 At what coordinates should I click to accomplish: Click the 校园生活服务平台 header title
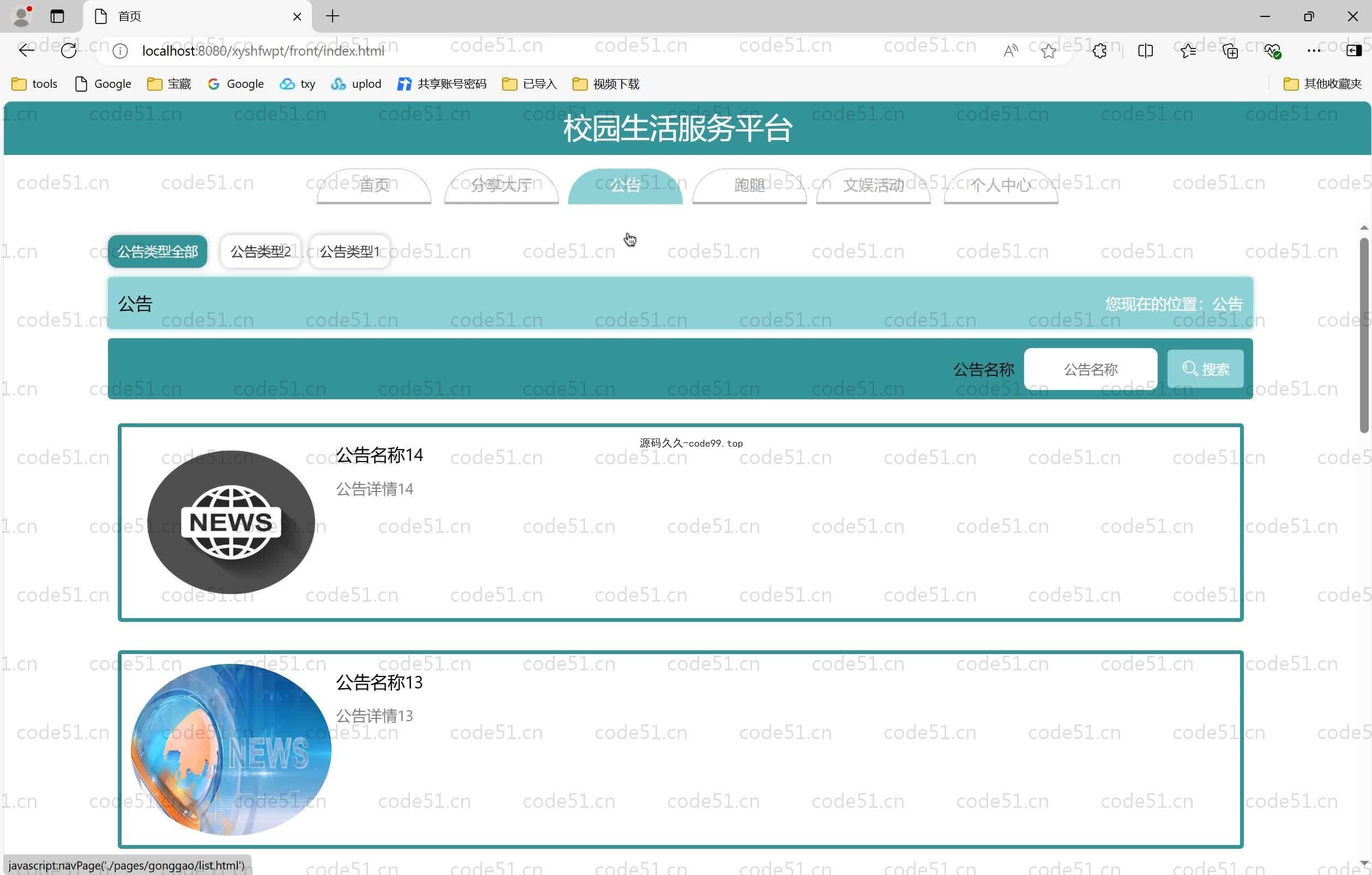tap(678, 128)
